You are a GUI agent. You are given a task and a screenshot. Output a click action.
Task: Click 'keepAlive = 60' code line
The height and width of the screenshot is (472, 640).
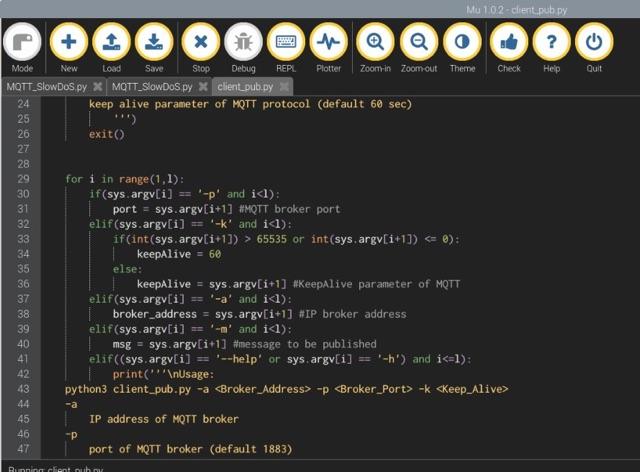point(179,254)
